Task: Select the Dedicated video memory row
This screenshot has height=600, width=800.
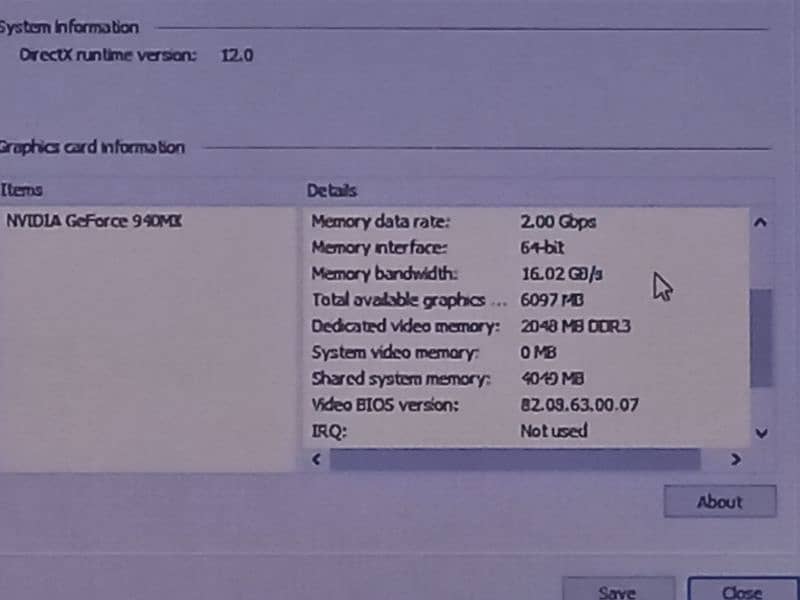Action: click(404, 326)
